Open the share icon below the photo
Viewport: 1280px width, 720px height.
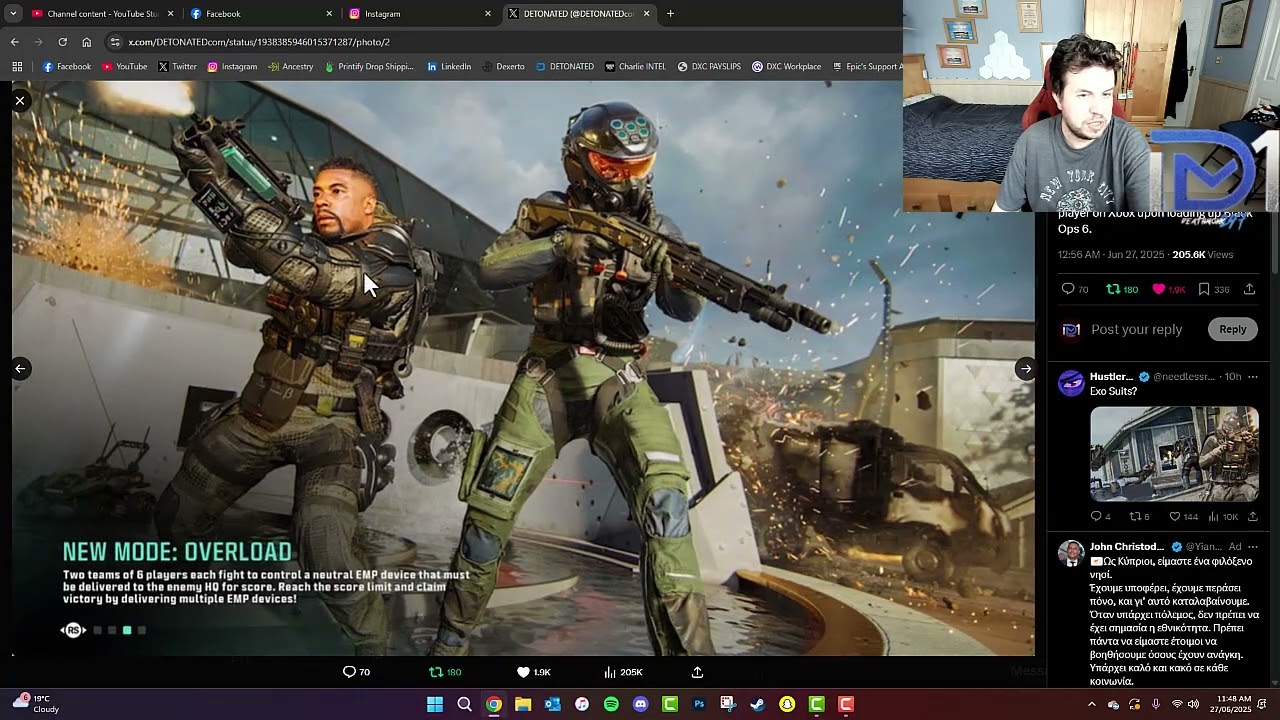[697, 672]
